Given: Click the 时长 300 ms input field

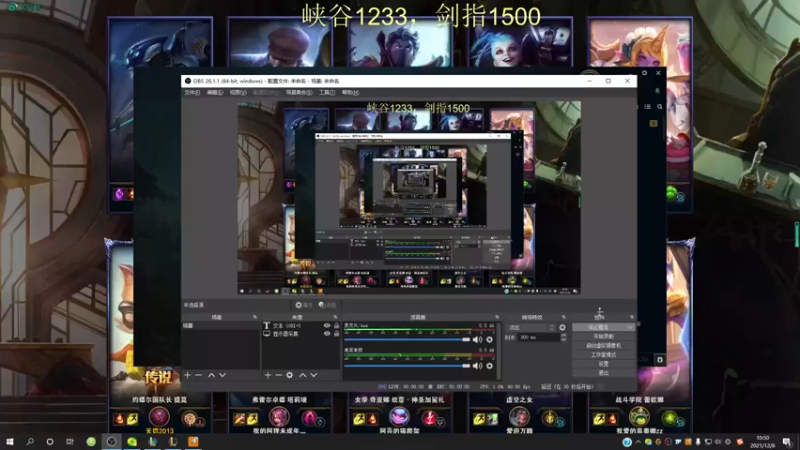Looking at the screenshot, I should pyautogui.click(x=538, y=337).
